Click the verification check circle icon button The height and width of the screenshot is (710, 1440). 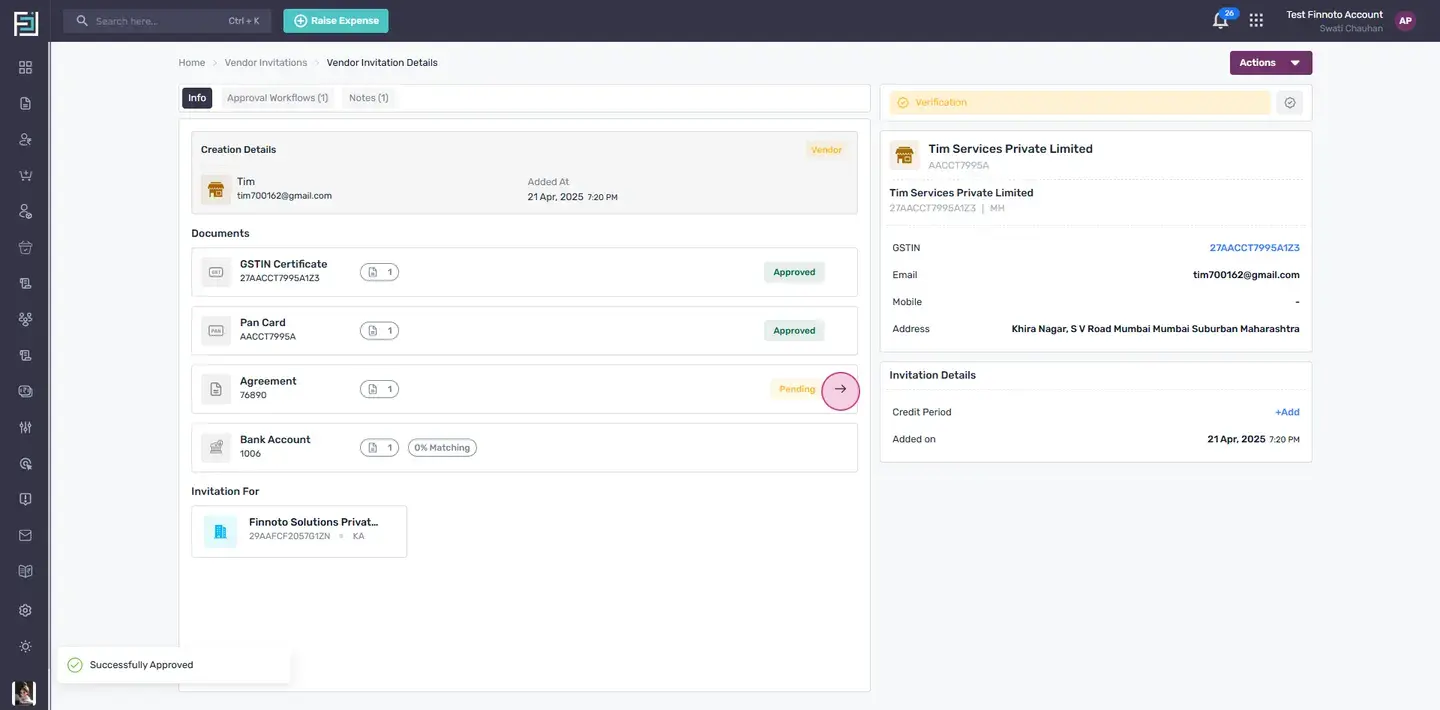[x=1290, y=102]
